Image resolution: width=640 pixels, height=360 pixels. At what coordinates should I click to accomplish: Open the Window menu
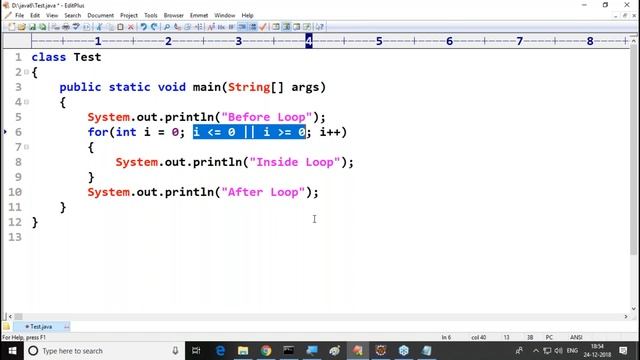coord(224,16)
